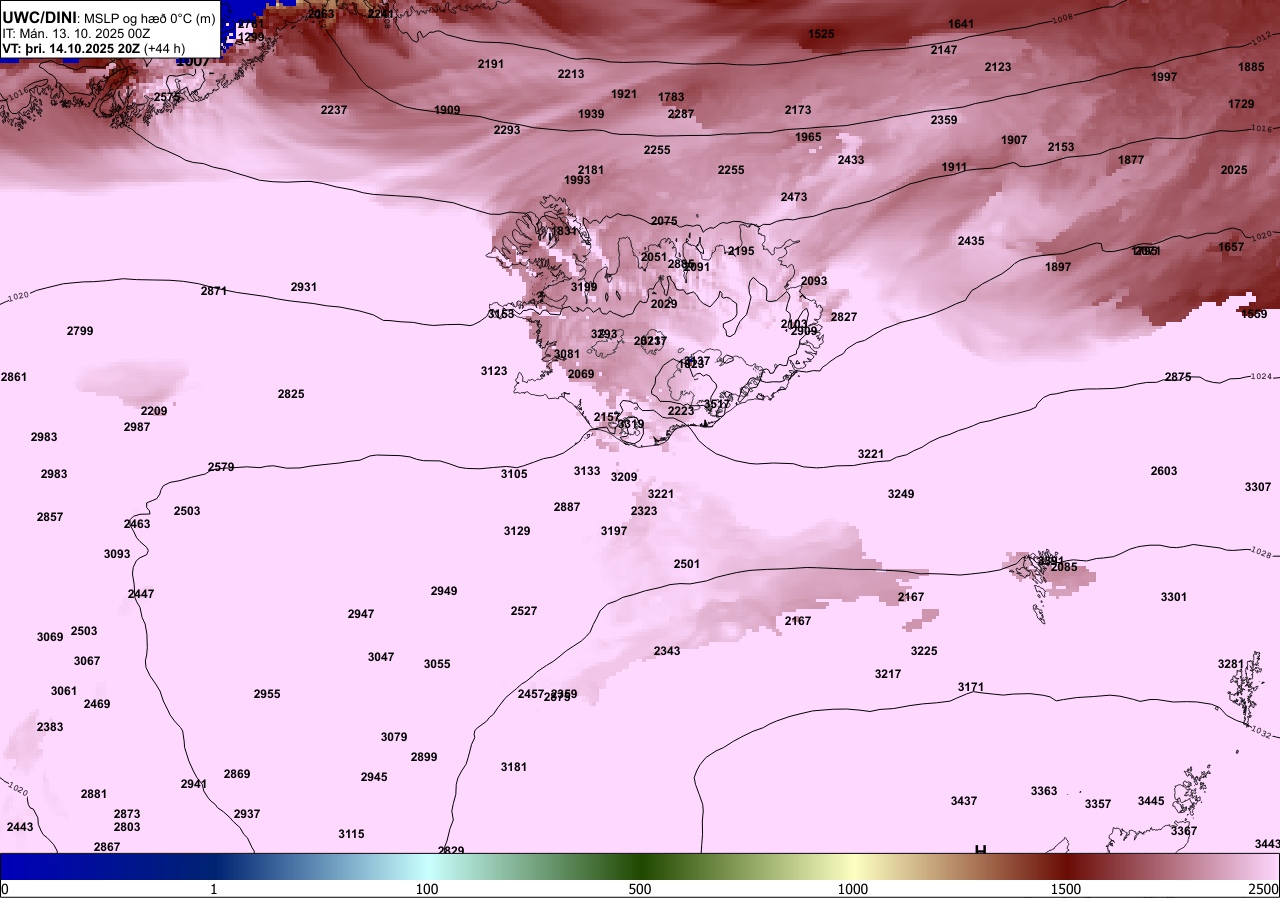This screenshot has height=898, width=1280.
Task: Click the height value 2825
Action: point(291,394)
